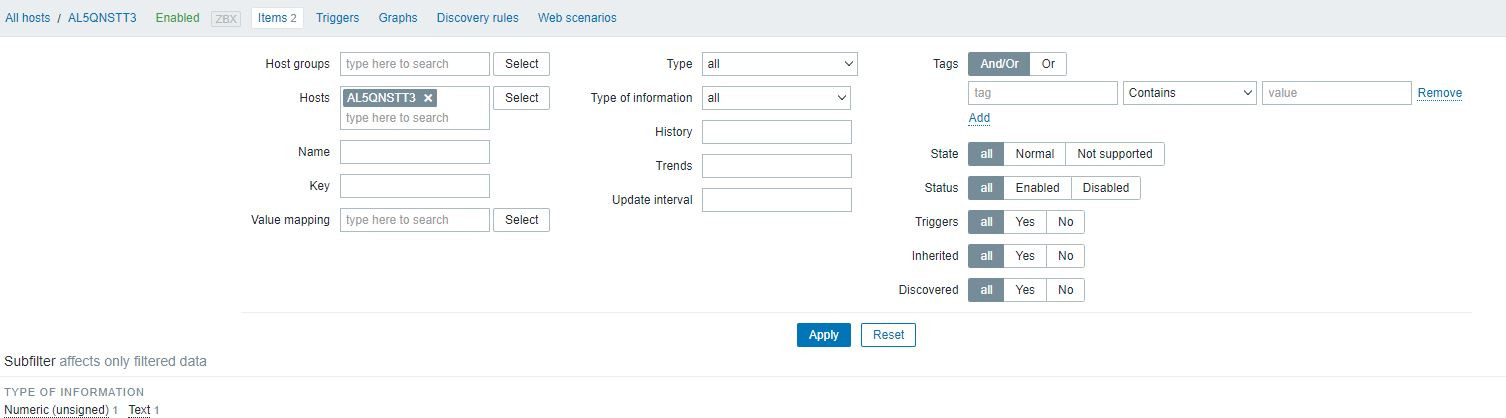Click the ZBX availability badge

(x=226, y=18)
